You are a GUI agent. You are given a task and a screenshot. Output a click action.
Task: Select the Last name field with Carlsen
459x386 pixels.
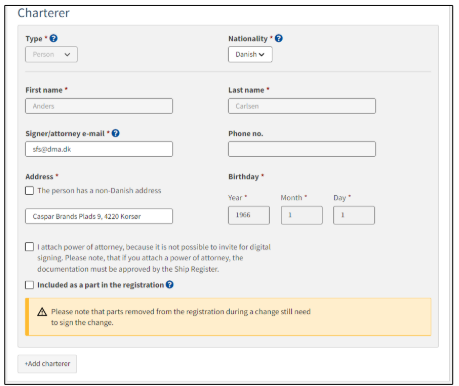[x=302, y=106]
